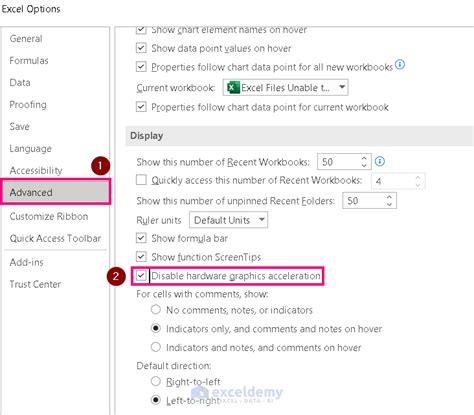Open Customize Ribbon settings
This screenshot has width=474, height=415.
click(49, 216)
